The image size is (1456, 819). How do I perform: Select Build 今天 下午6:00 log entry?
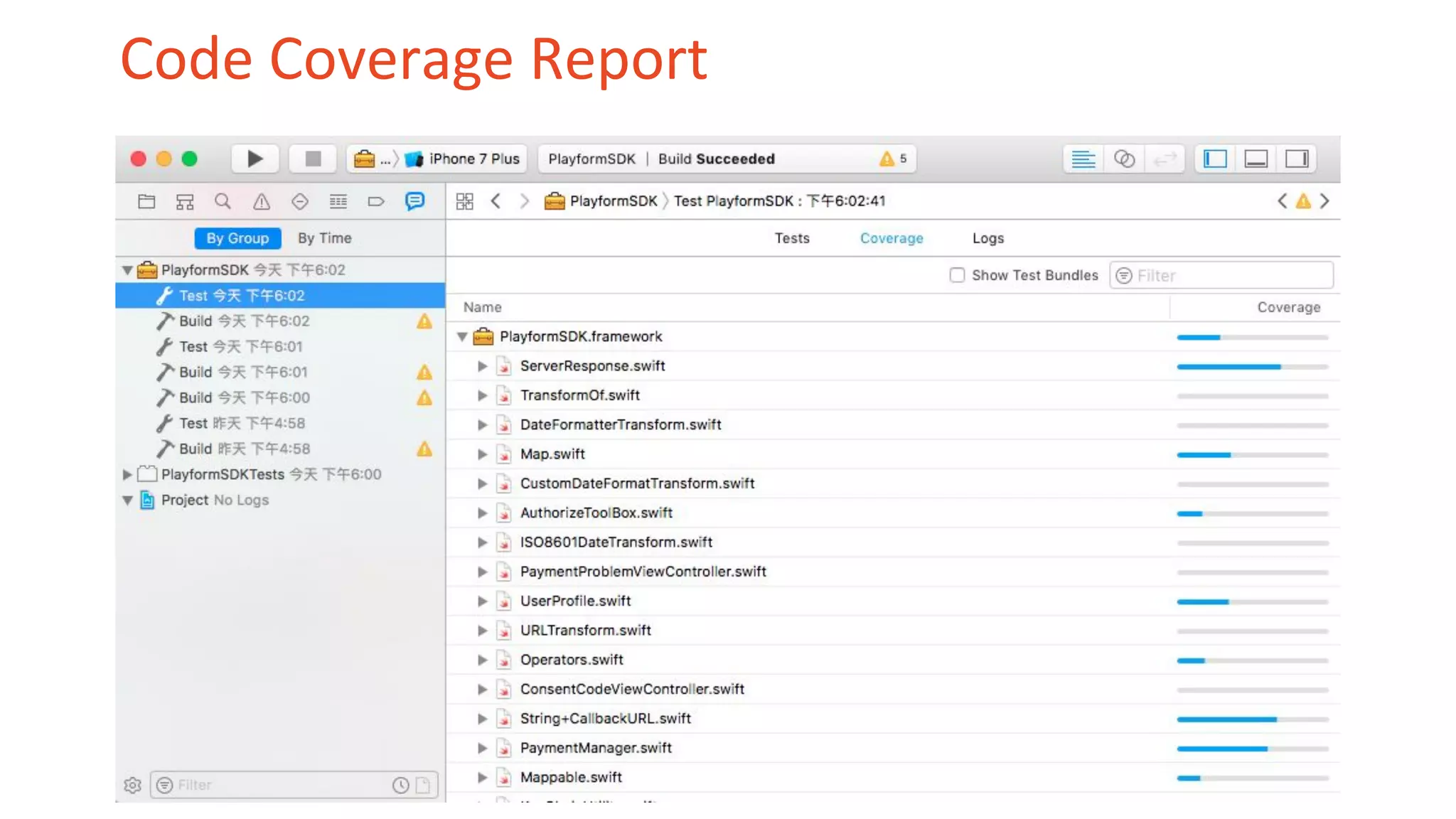280,397
